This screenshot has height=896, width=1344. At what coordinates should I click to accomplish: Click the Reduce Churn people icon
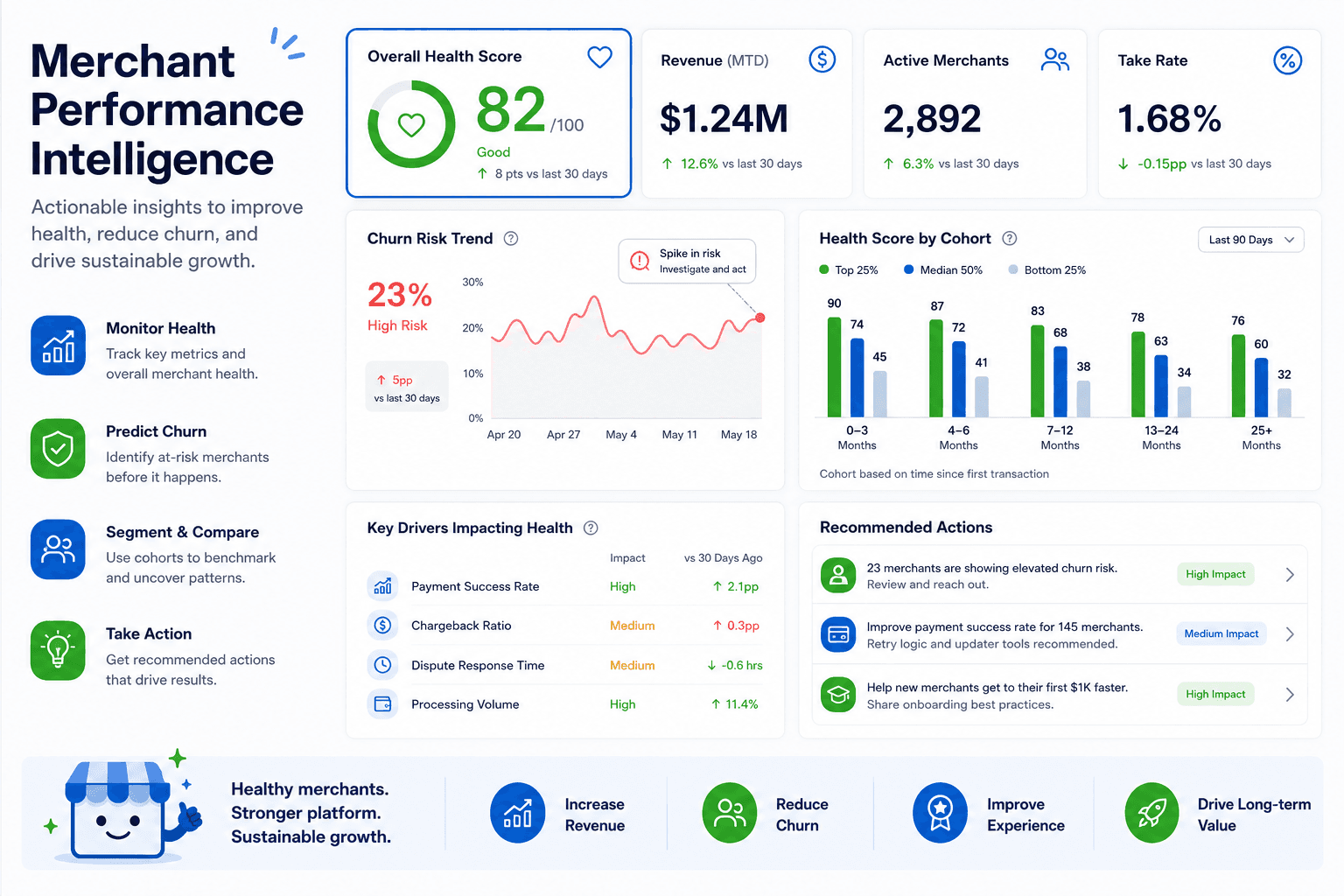pos(730,813)
